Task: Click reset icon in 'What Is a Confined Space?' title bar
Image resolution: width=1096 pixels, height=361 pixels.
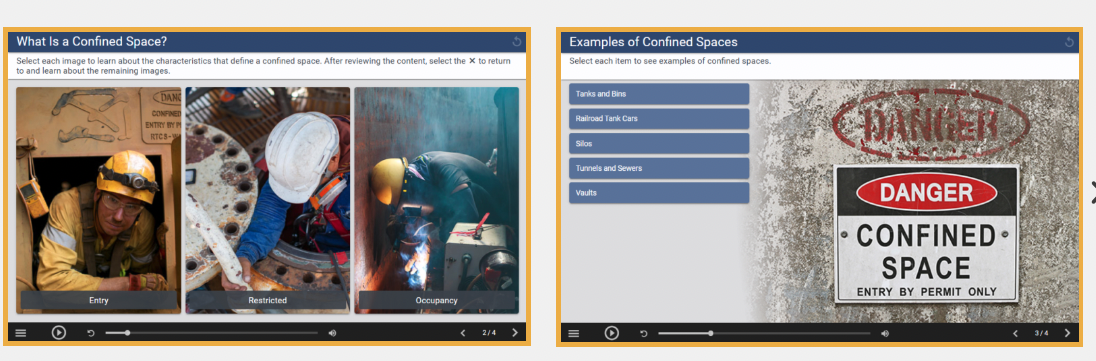Action: [x=517, y=42]
